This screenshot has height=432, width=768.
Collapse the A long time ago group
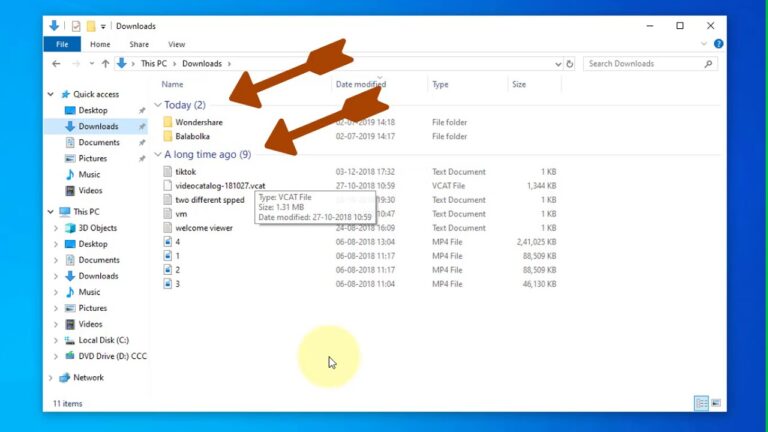pos(158,155)
